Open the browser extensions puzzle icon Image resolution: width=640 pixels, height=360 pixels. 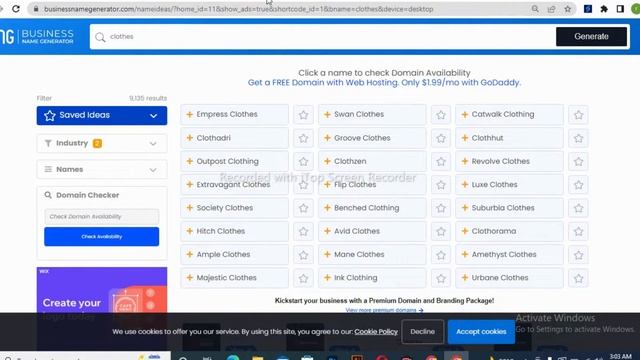[604, 9]
